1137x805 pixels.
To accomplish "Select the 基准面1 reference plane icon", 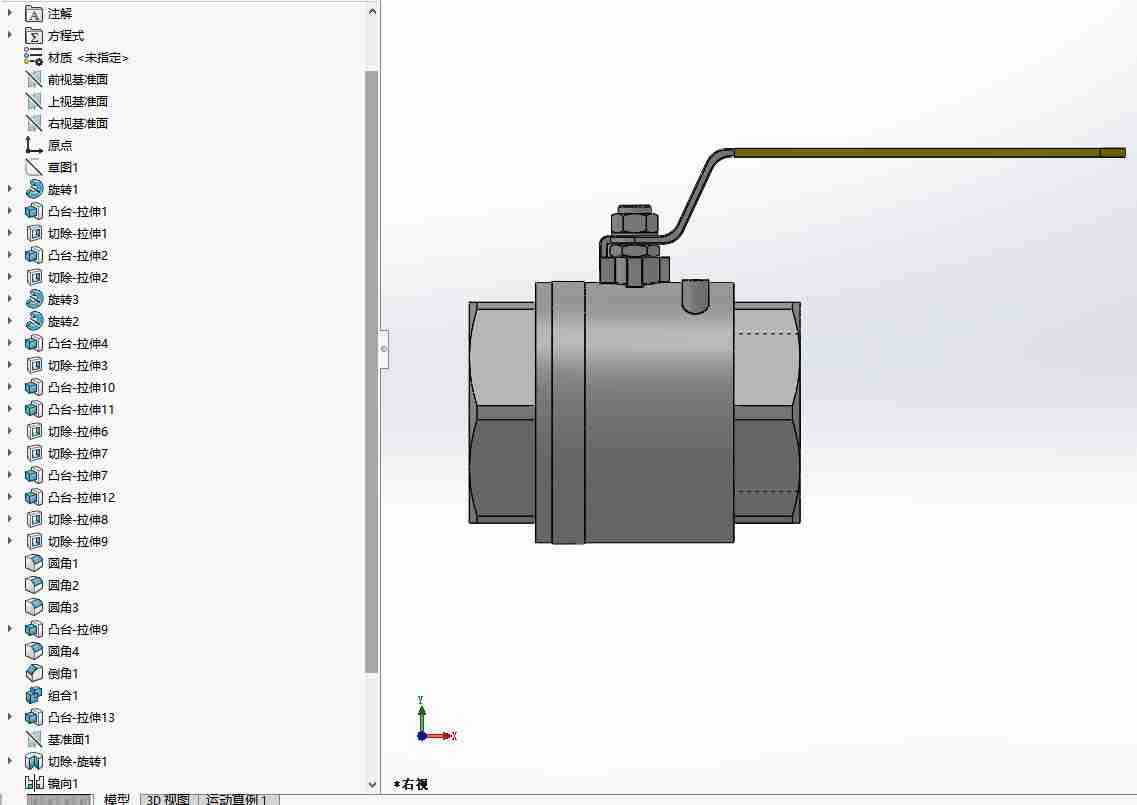I will click(33, 739).
